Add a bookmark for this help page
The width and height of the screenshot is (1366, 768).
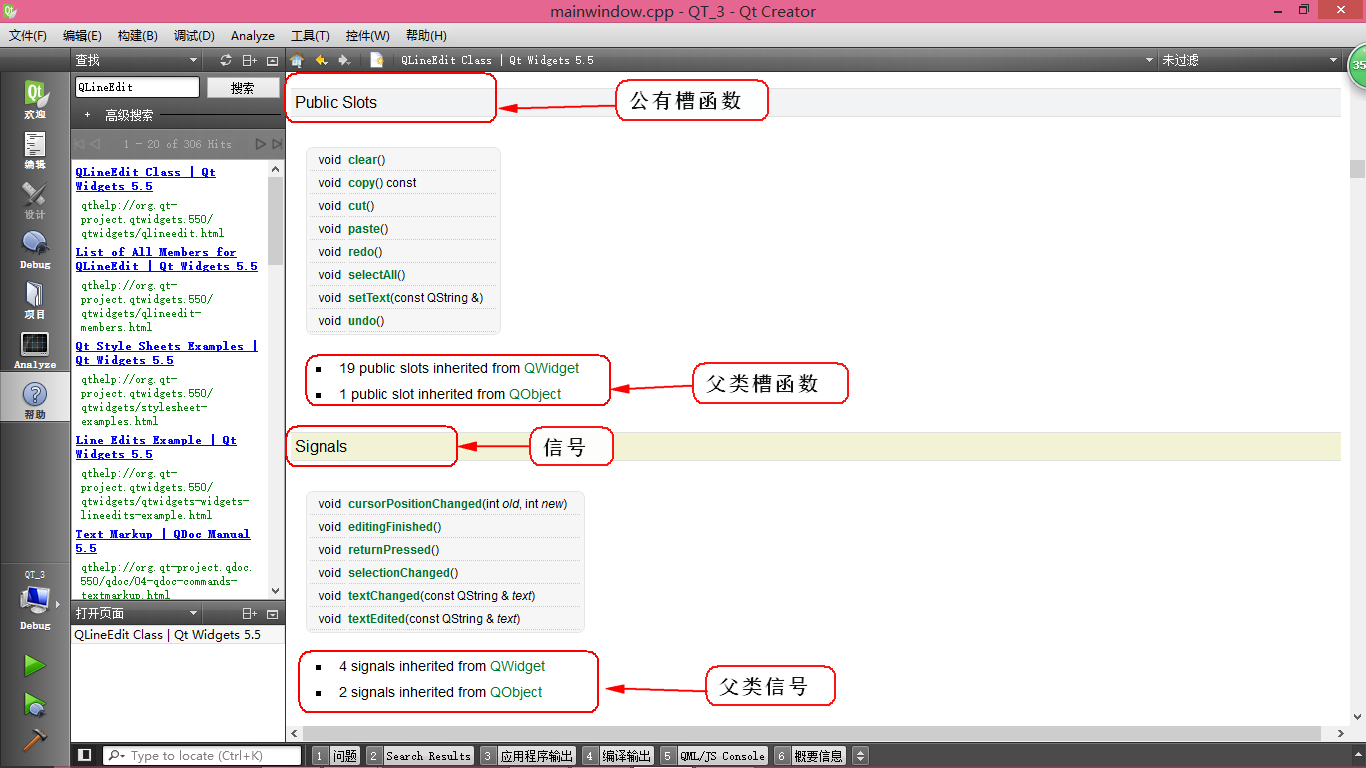click(x=377, y=60)
